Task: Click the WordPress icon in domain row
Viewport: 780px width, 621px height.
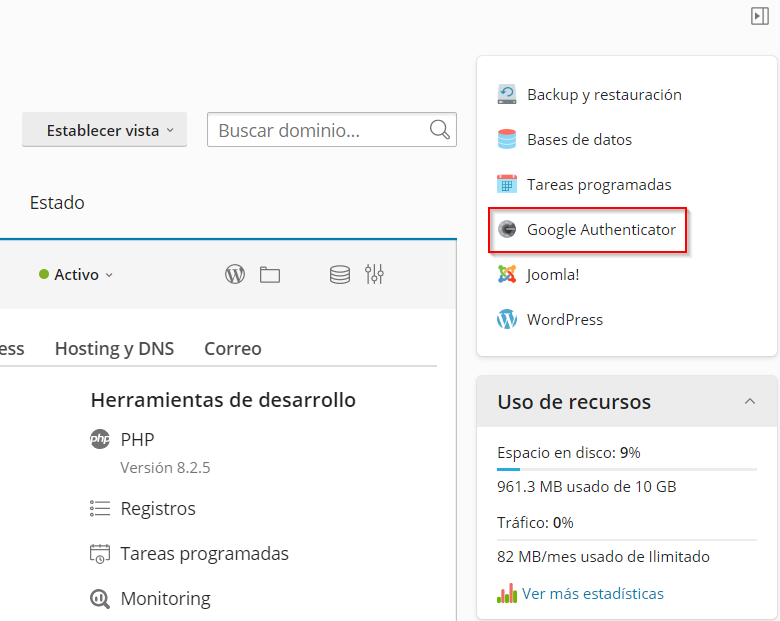Action: pos(235,274)
